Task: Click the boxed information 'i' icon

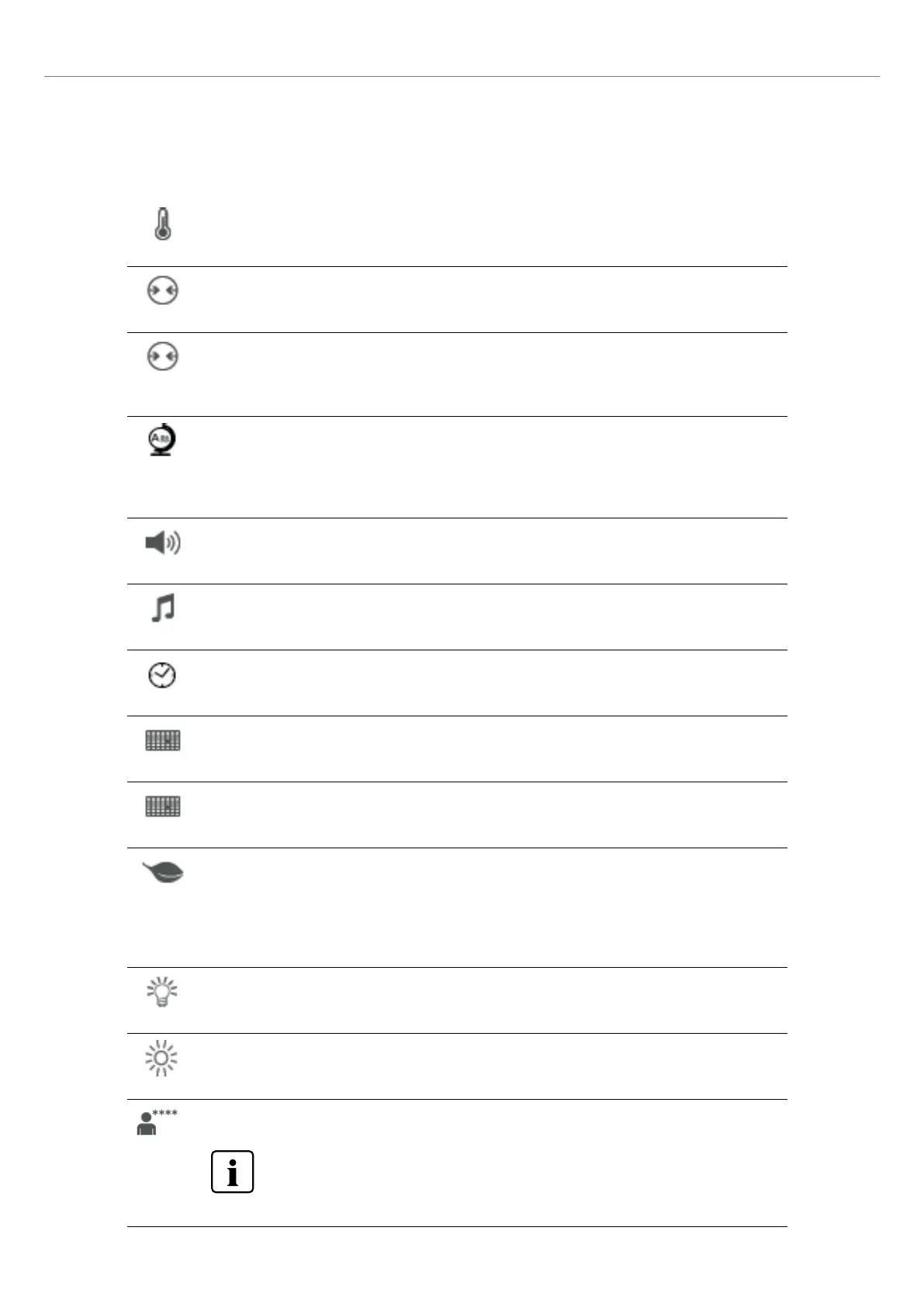Action: pos(232,1171)
